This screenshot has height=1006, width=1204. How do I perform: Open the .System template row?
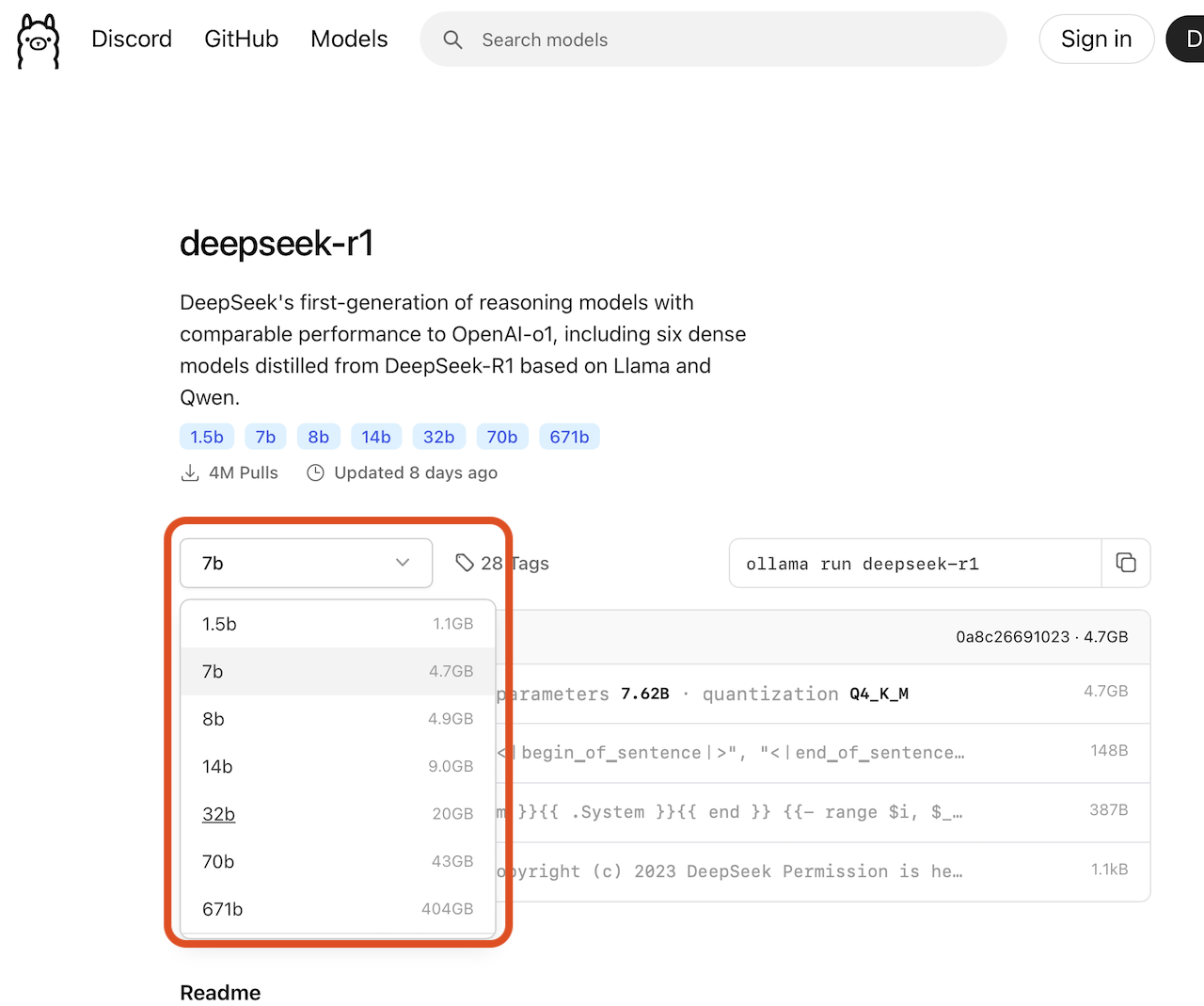tap(823, 812)
